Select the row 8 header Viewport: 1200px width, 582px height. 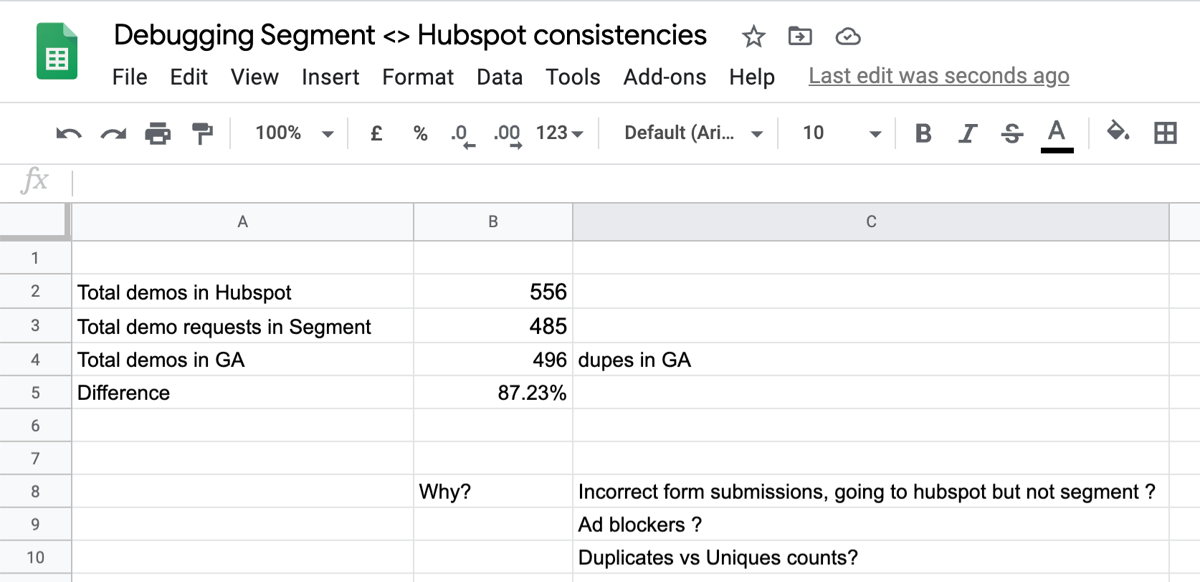pos(35,491)
